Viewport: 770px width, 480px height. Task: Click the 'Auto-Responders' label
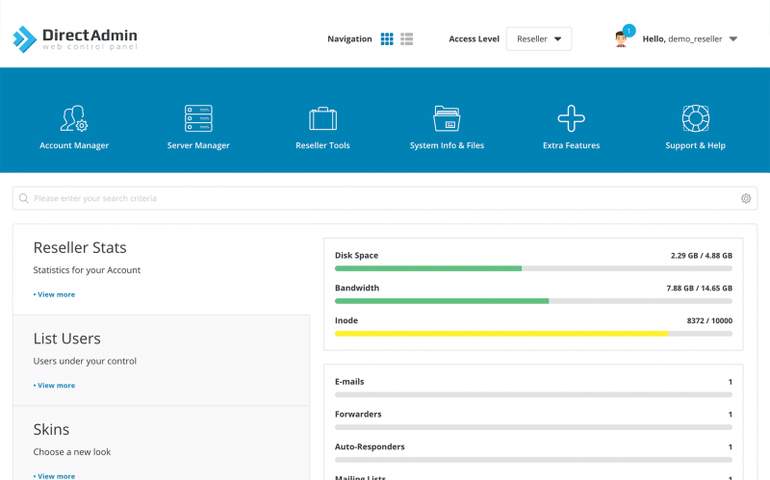[370, 447]
